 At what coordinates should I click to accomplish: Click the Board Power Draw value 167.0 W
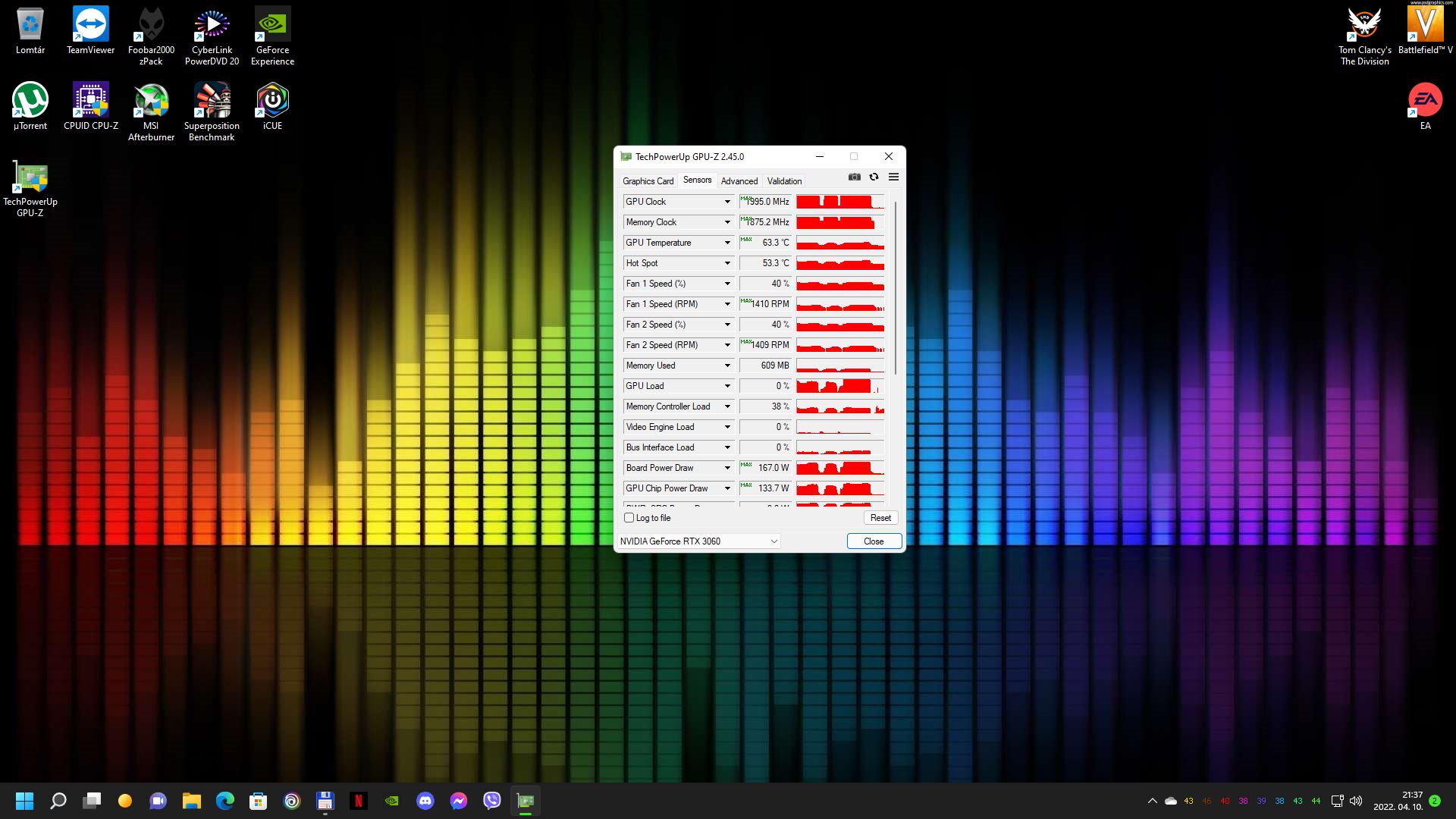[x=765, y=468]
